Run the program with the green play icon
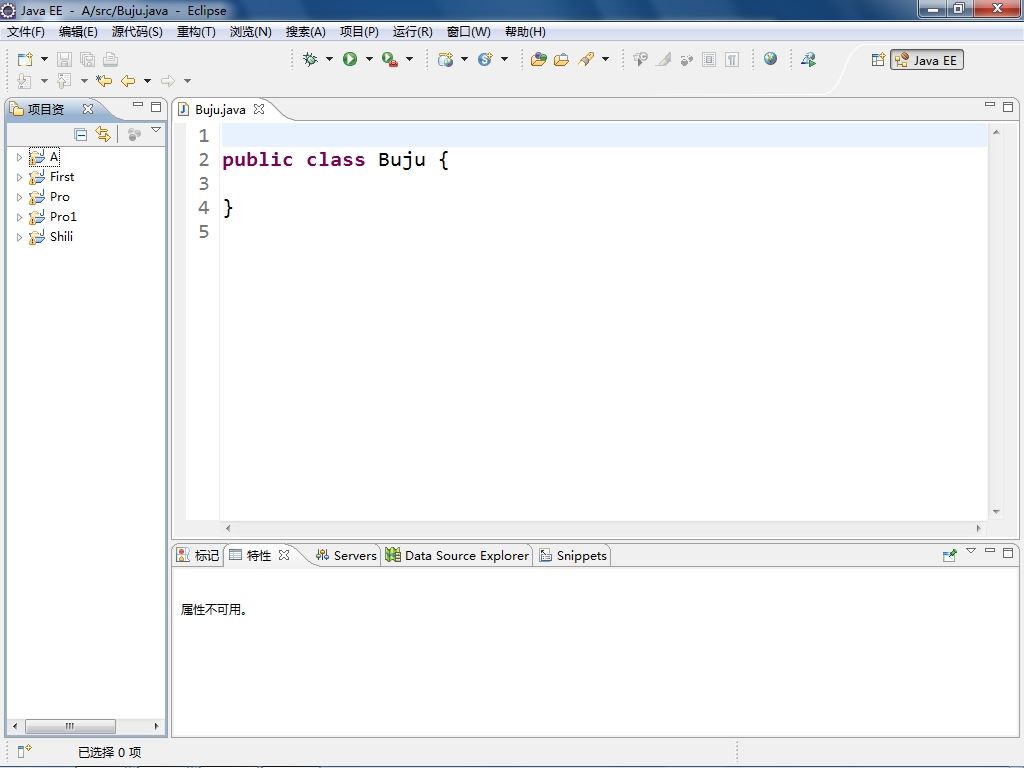 pos(350,59)
